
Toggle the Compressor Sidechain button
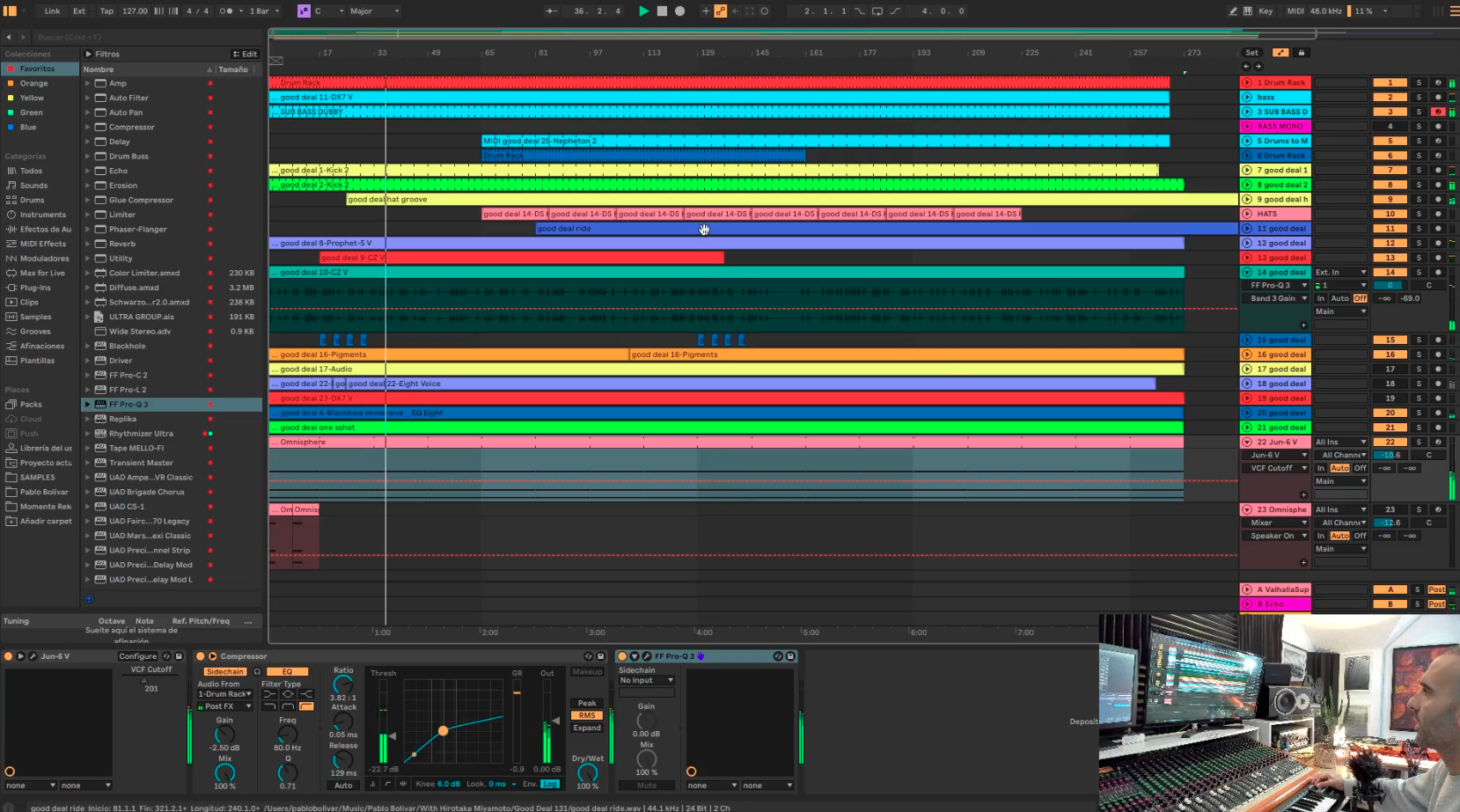[x=225, y=671]
